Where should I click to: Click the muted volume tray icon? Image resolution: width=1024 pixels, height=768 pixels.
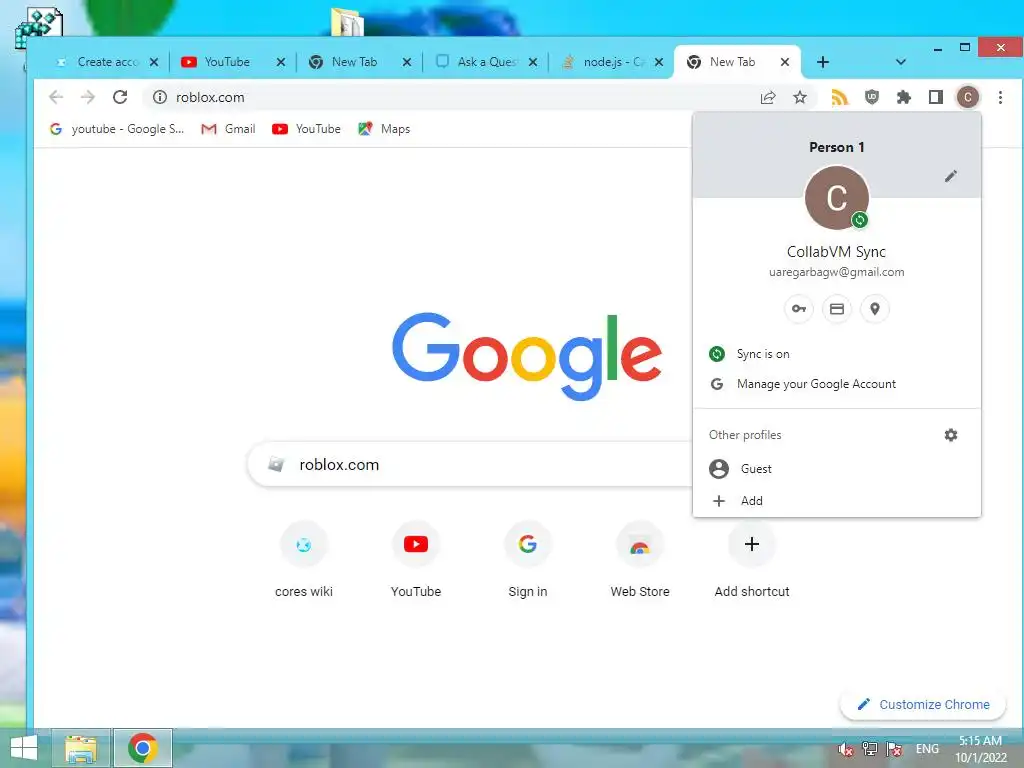(845, 748)
